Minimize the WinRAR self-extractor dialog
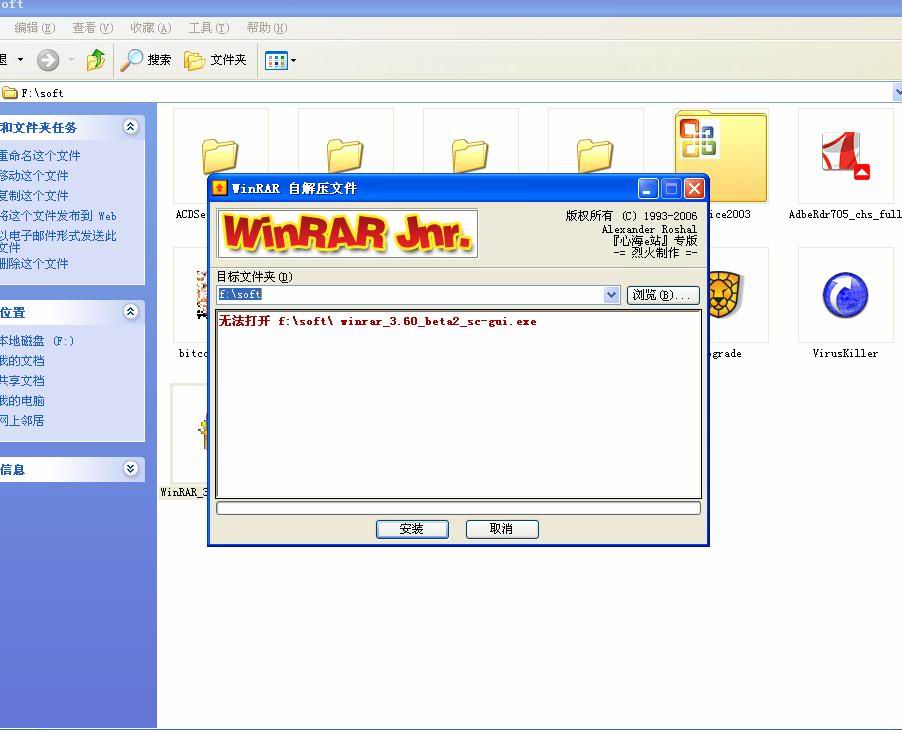 click(647, 188)
